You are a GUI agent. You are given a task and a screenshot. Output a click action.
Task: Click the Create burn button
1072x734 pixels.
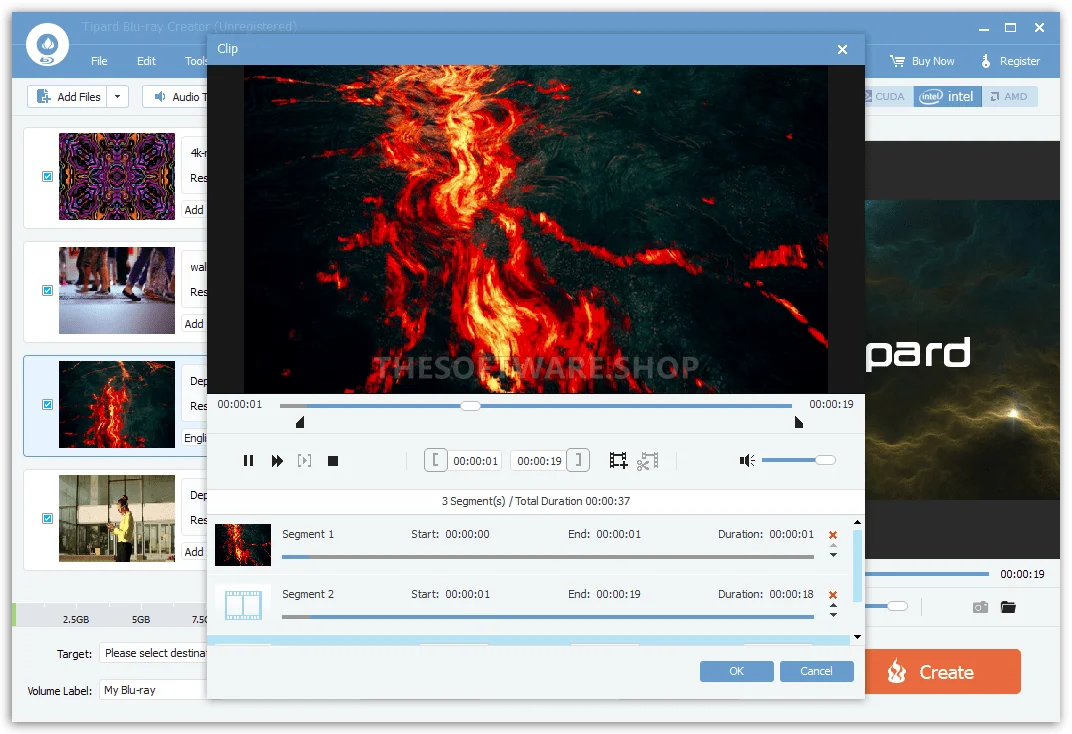(943, 672)
